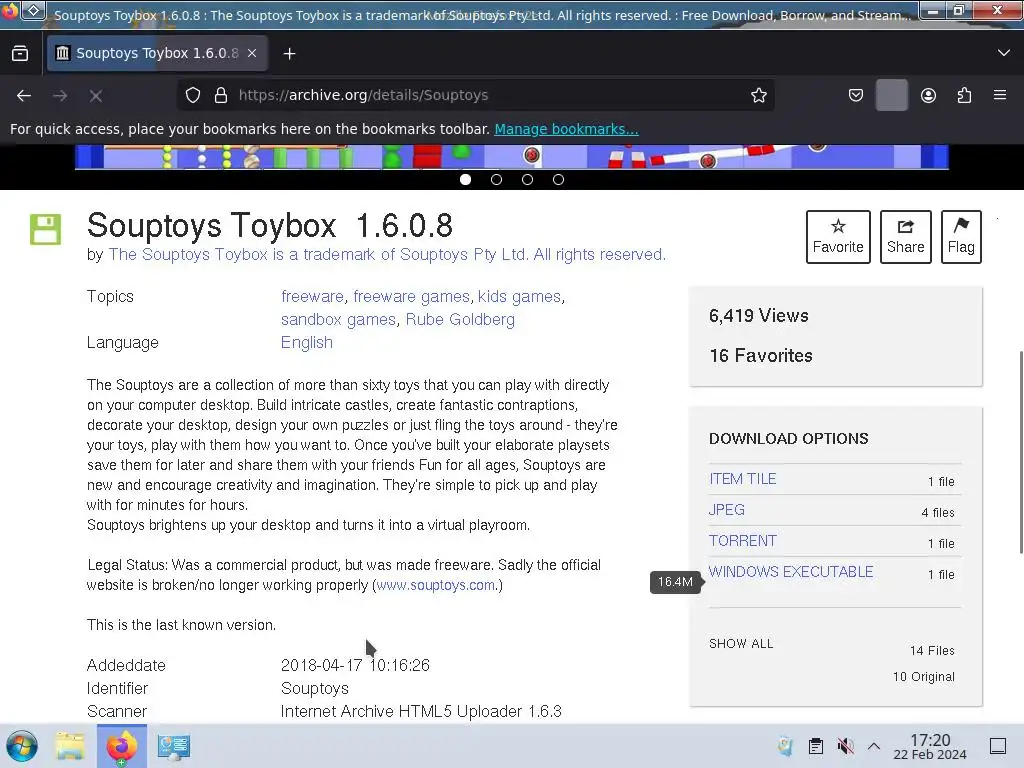Download the ITEM TILE file

743,479
